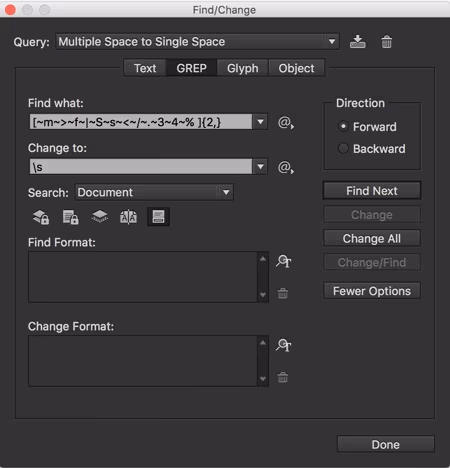Screen dimensions: 450x468
Task: Open special characters menu for Find what
Action: 286,122
